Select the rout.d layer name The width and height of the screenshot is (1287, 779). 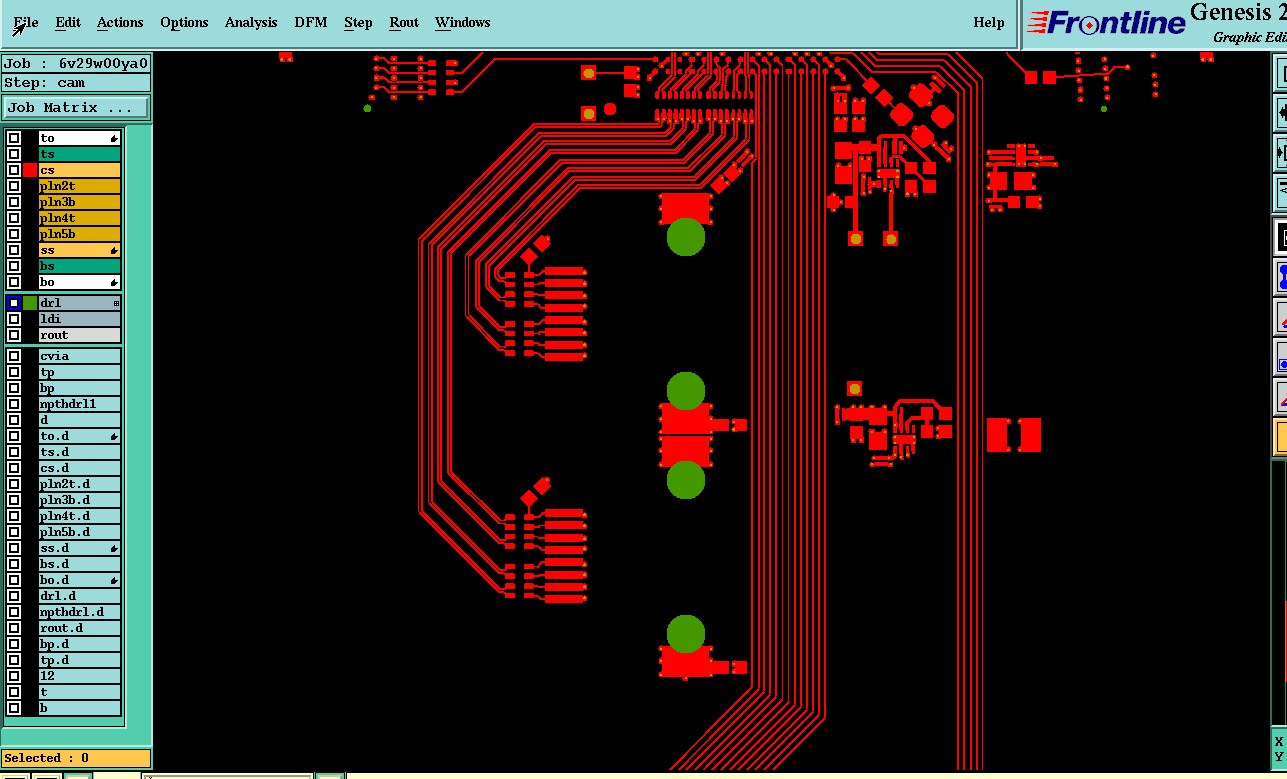pos(79,628)
